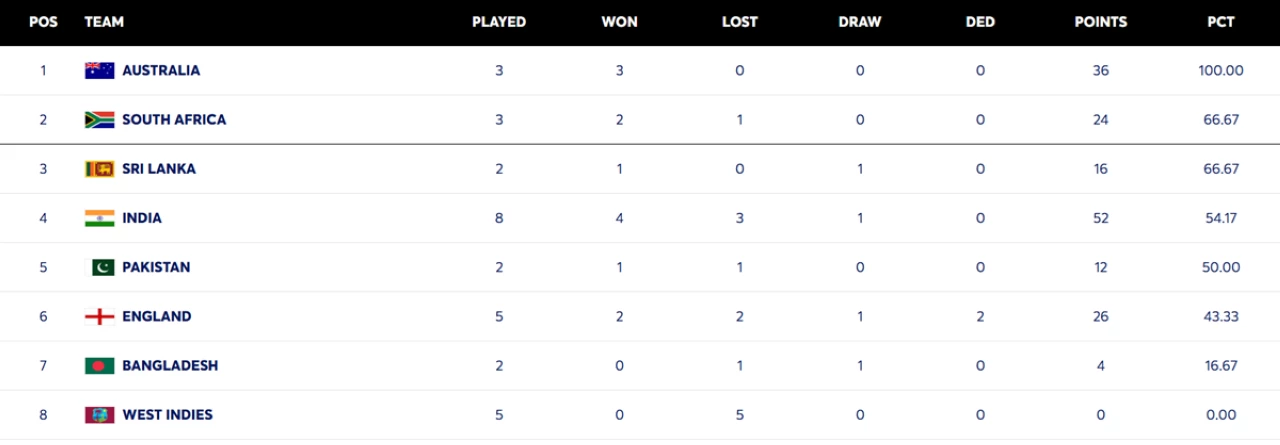The image size is (1280, 445).
Task: Click Australia's 100.00 percentage value
Action: point(1221,70)
